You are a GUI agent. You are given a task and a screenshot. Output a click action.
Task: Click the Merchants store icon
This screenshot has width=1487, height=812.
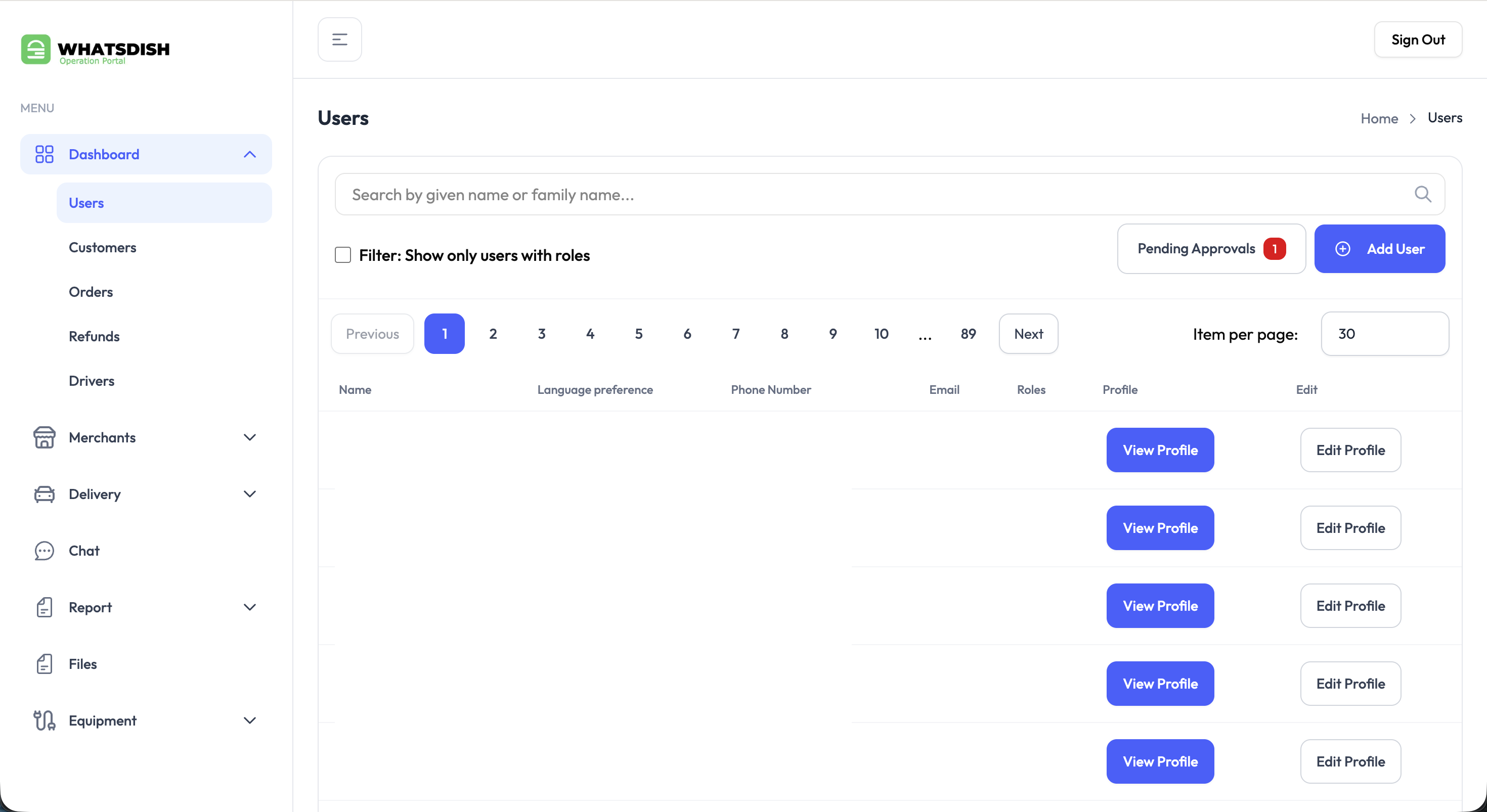(44, 437)
